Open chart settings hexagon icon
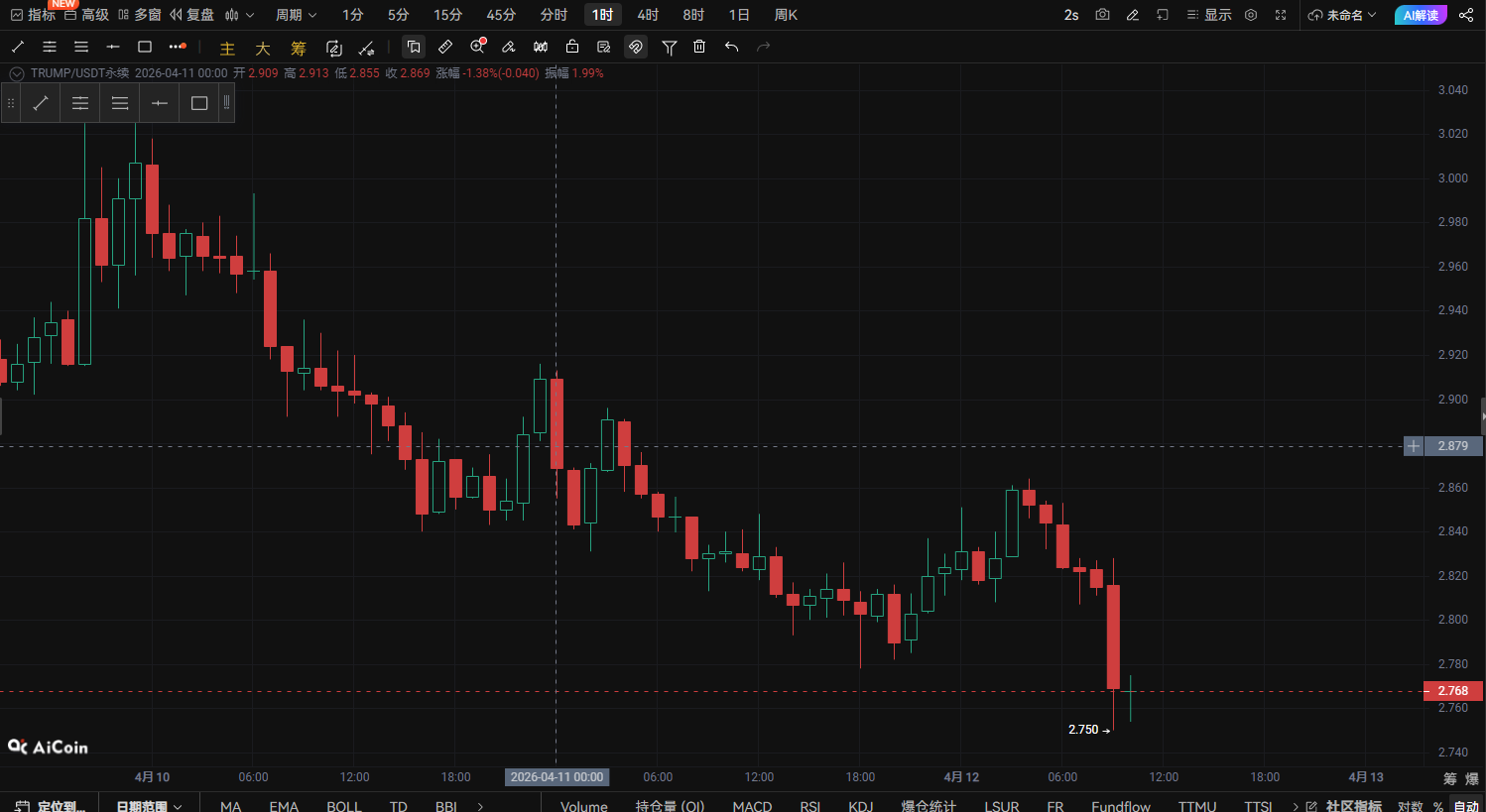The image size is (1486, 812). [1251, 15]
